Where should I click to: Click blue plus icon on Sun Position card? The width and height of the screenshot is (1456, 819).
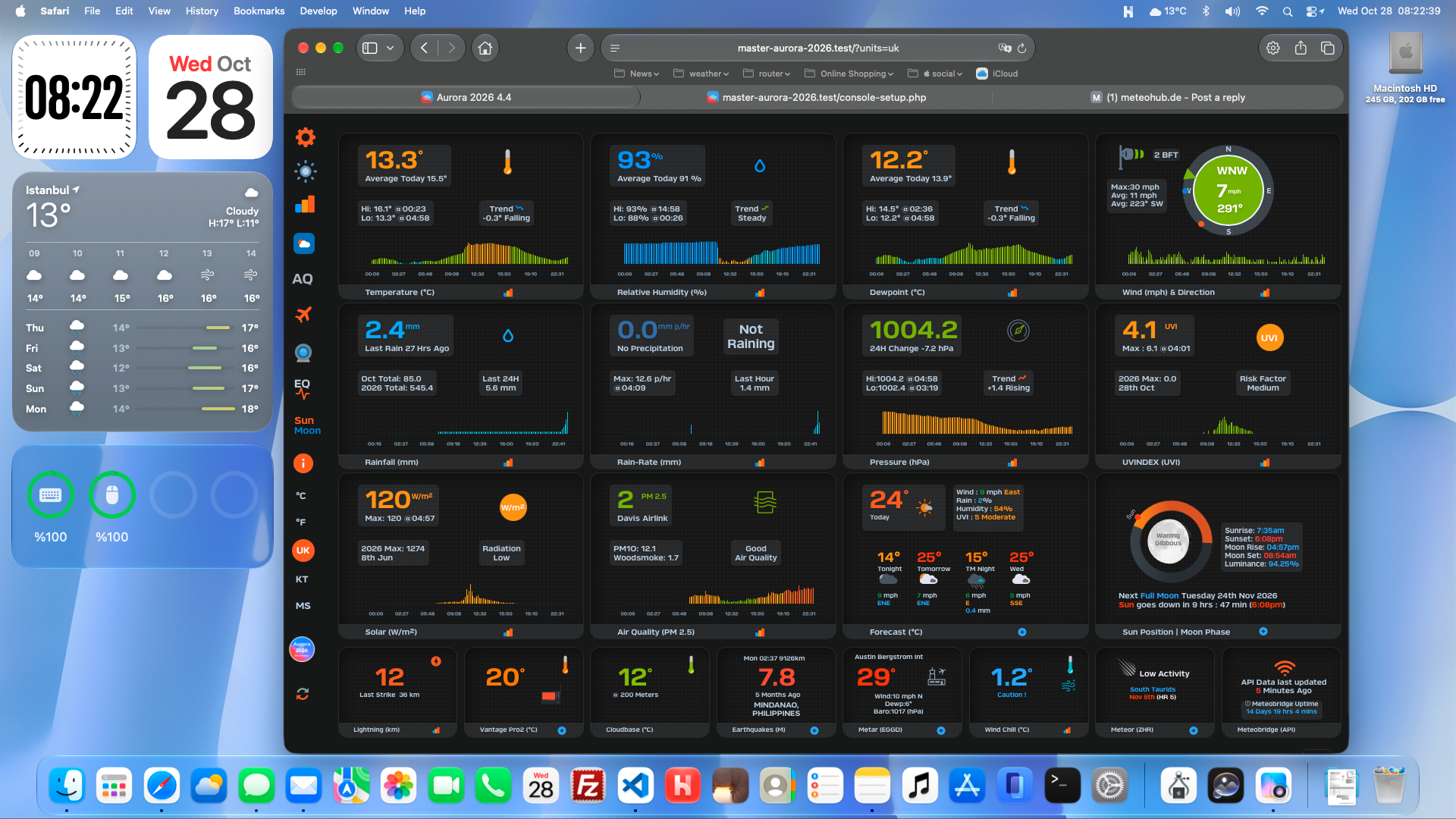point(1263,632)
